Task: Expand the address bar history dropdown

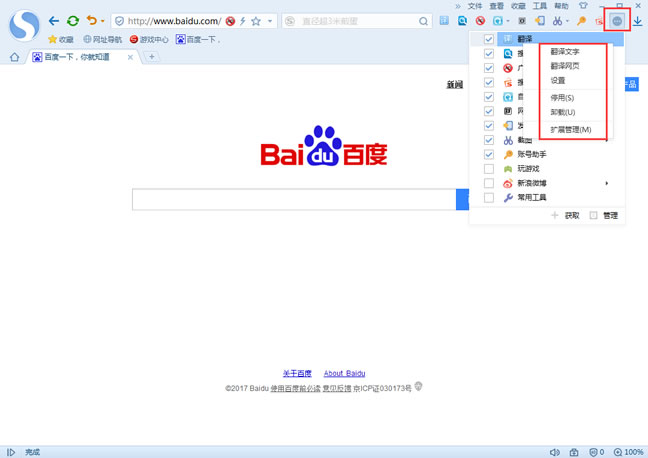Action: click(270, 21)
